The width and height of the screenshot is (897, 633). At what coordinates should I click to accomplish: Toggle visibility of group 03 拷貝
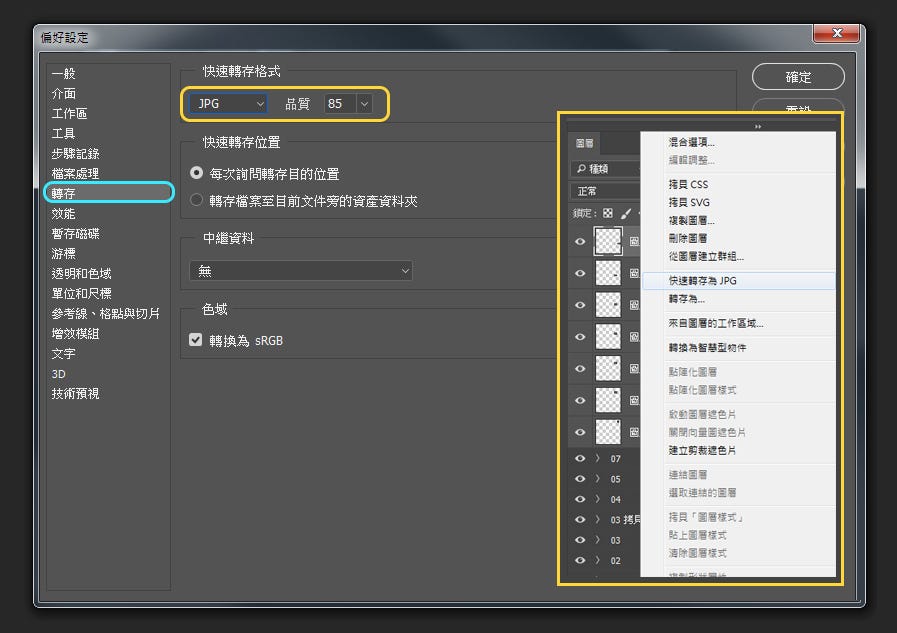[x=580, y=520]
